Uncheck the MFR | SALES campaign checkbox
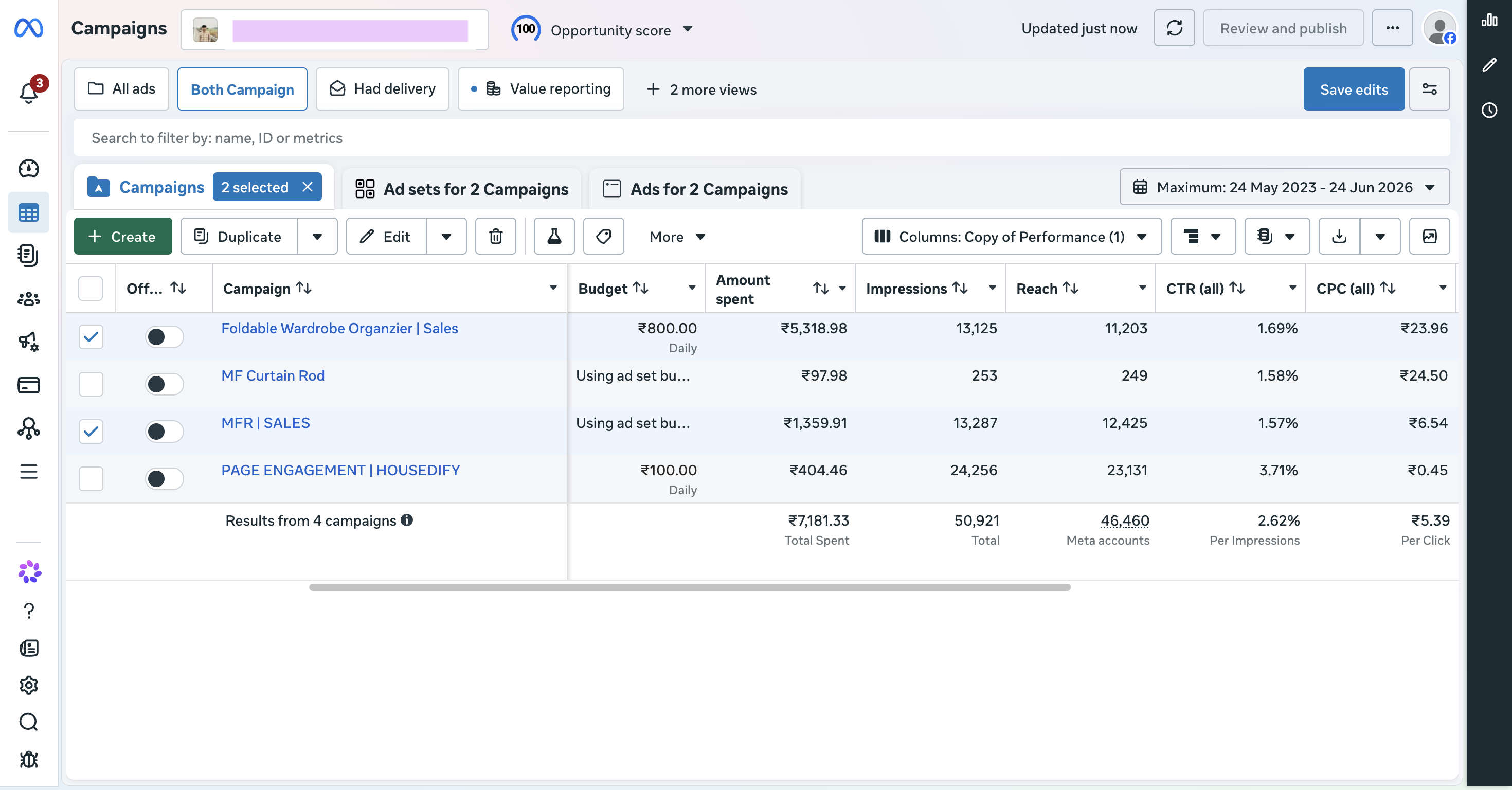Viewport: 1512px width, 790px height. (x=91, y=431)
